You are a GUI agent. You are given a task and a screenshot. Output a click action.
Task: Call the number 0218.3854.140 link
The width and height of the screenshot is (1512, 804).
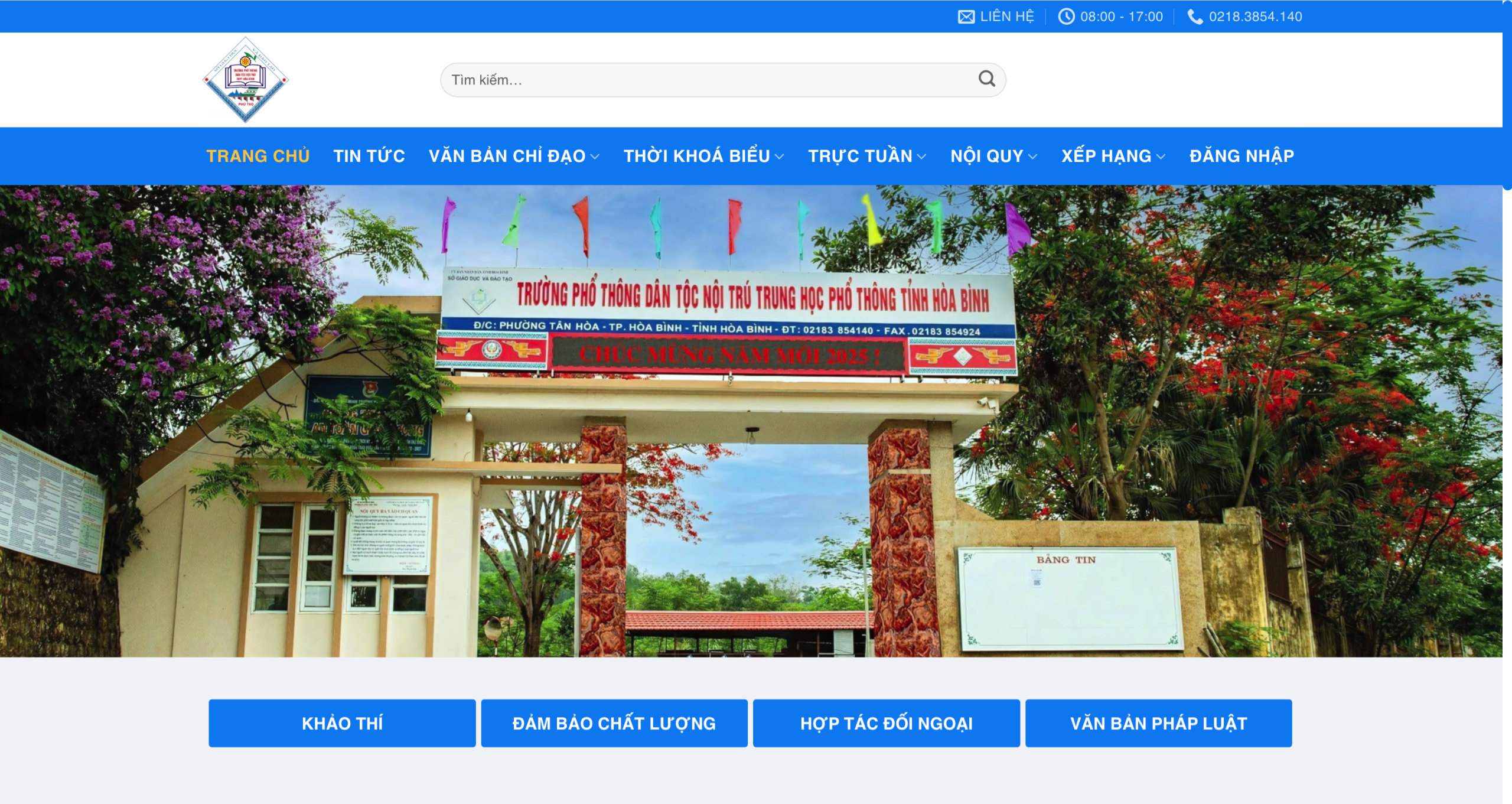(1254, 16)
